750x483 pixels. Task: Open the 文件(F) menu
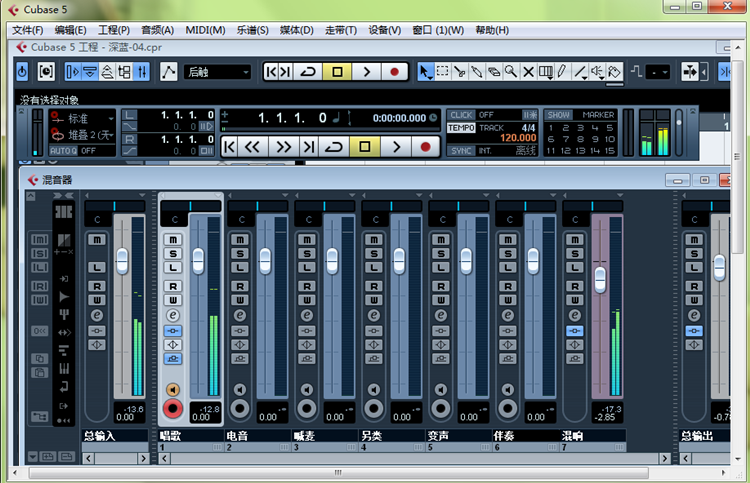click(x=27, y=30)
